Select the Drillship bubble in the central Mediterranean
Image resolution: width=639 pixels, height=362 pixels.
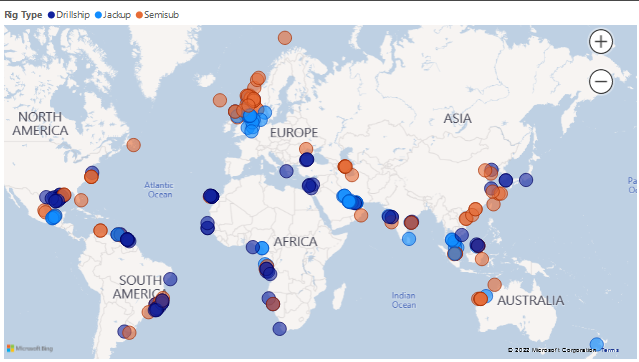(x=286, y=171)
